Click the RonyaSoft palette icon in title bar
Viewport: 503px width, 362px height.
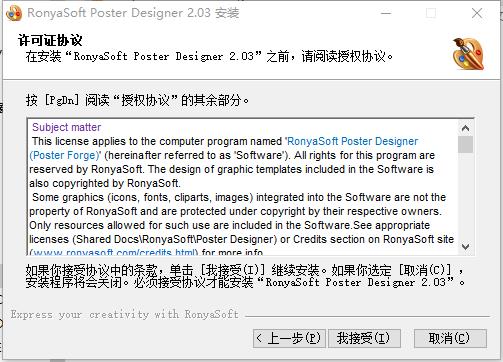click(14, 13)
